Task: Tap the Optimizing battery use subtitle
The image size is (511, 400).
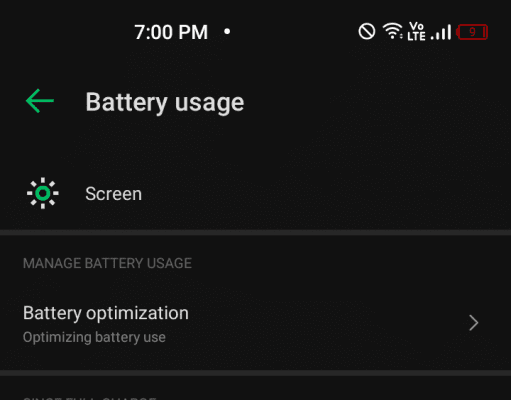Action: point(94,337)
